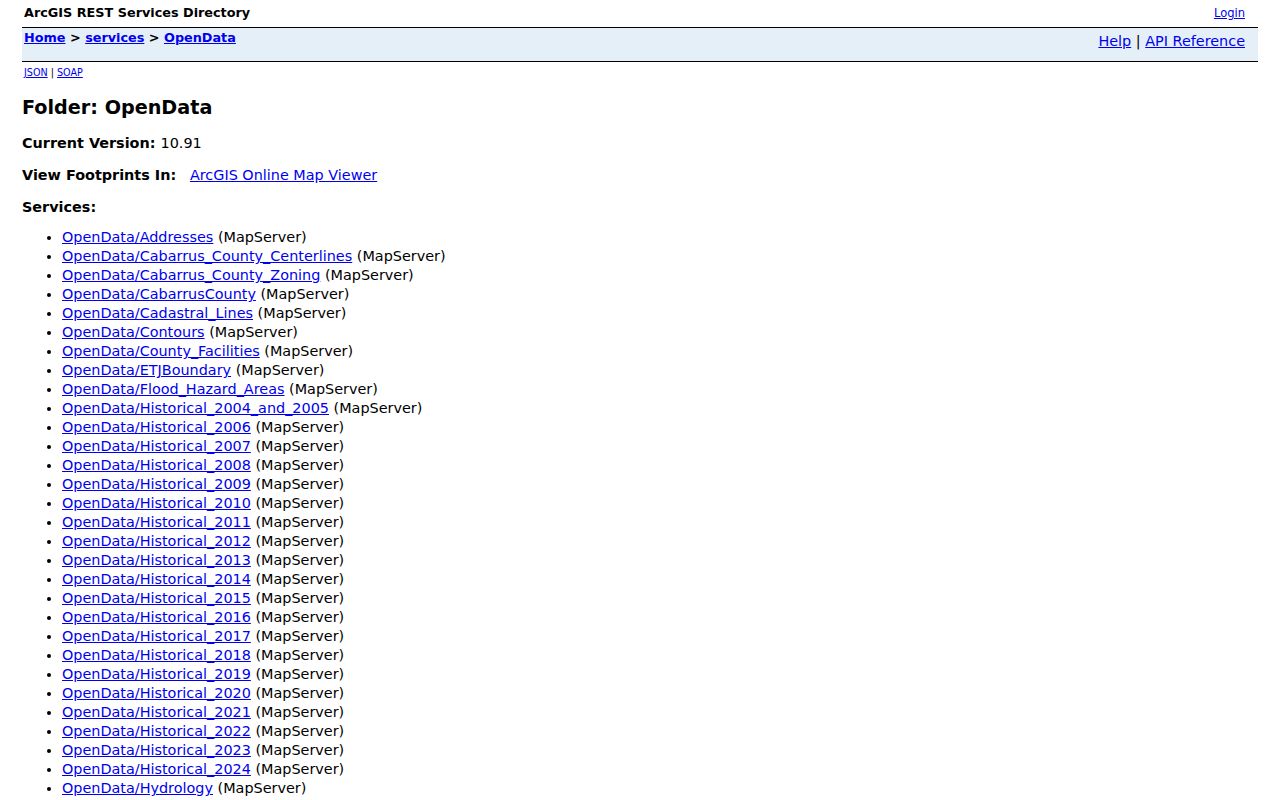Viewport: 1280px width, 800px height.
Task: Open OpenData/Flood_Hazard_Areas service
Action: point(173,389)
